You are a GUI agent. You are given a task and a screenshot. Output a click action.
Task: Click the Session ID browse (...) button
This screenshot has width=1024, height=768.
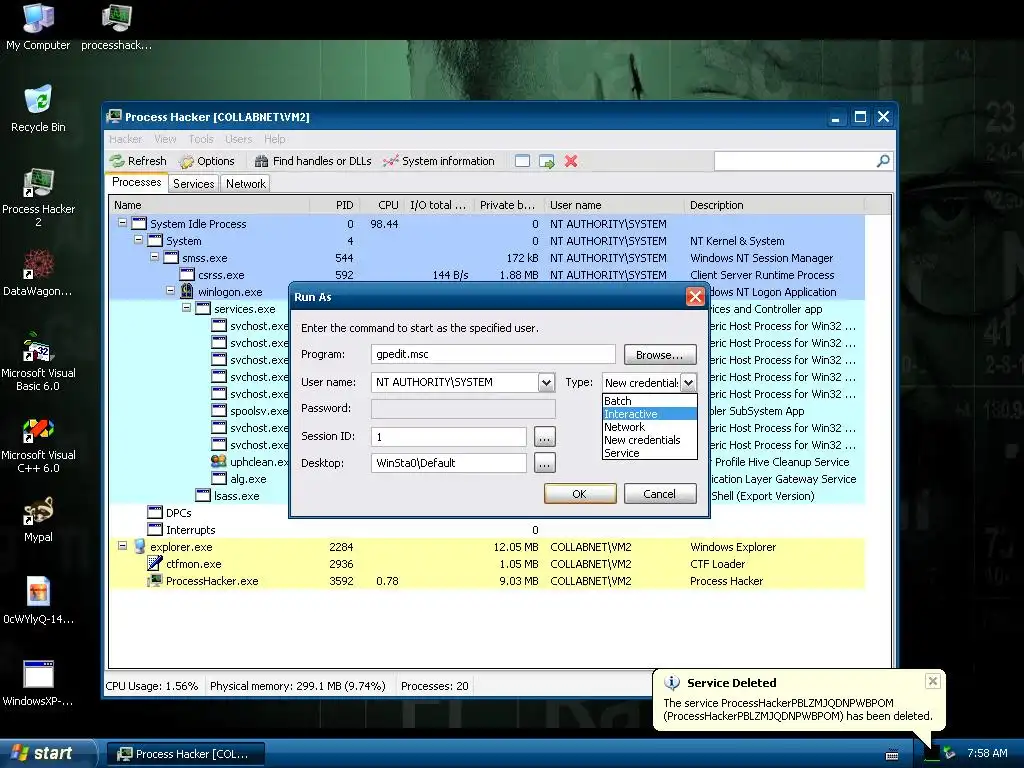click(545, 436)
